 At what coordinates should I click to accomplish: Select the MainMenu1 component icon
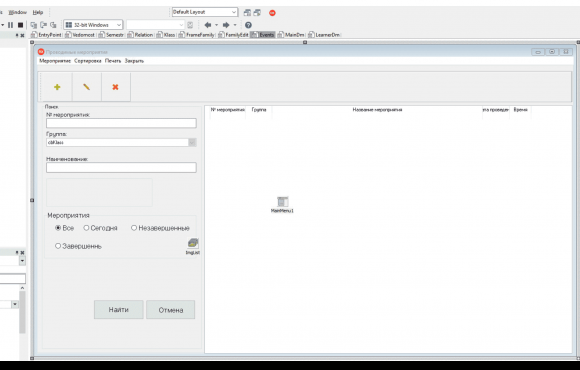pyautogui.click(x=283, y=202)
